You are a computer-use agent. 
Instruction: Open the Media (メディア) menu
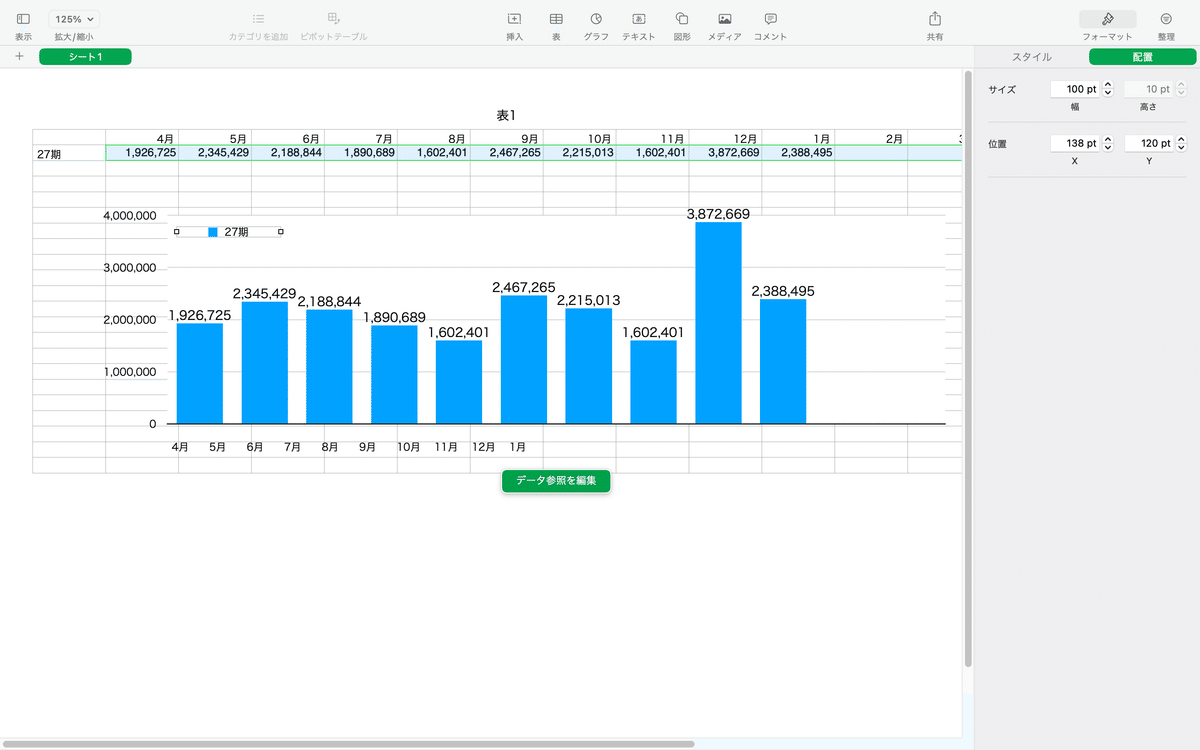click(725, 19)
